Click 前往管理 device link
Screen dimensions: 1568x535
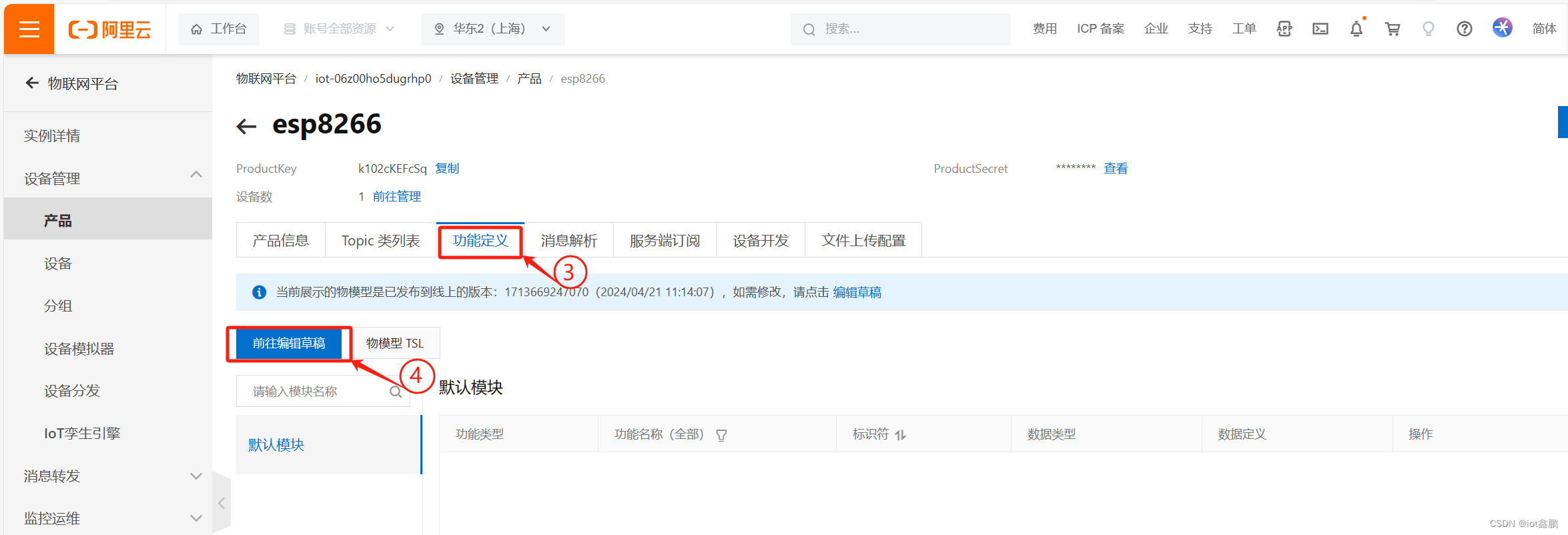click(x=397, y=196)
